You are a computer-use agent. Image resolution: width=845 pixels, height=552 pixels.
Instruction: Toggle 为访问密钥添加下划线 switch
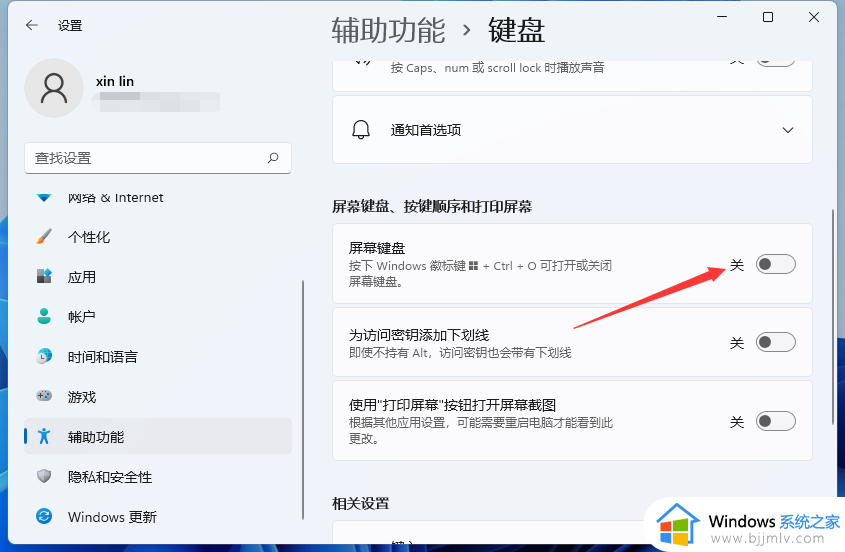tap(775, 342)
